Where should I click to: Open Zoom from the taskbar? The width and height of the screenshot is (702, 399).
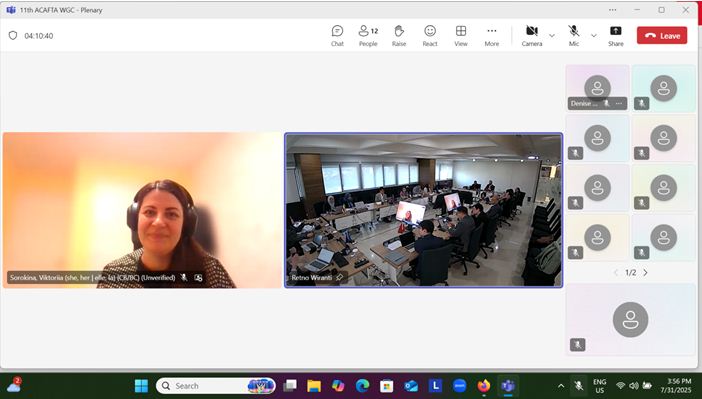(x=459, y=386)
